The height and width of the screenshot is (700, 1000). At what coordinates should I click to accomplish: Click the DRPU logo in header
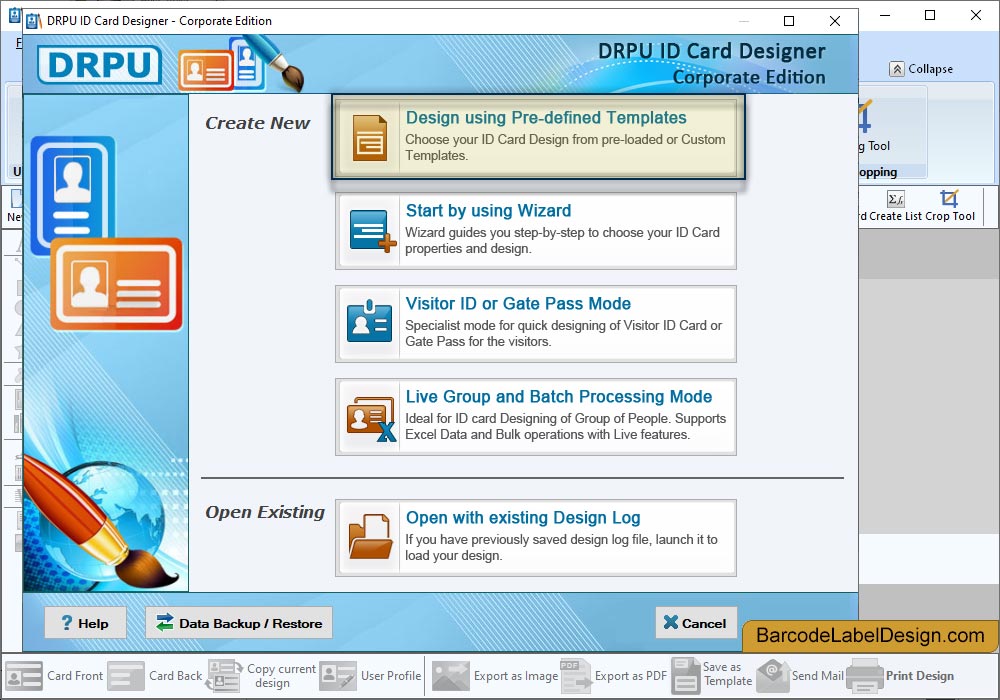[x=99, y=65]
